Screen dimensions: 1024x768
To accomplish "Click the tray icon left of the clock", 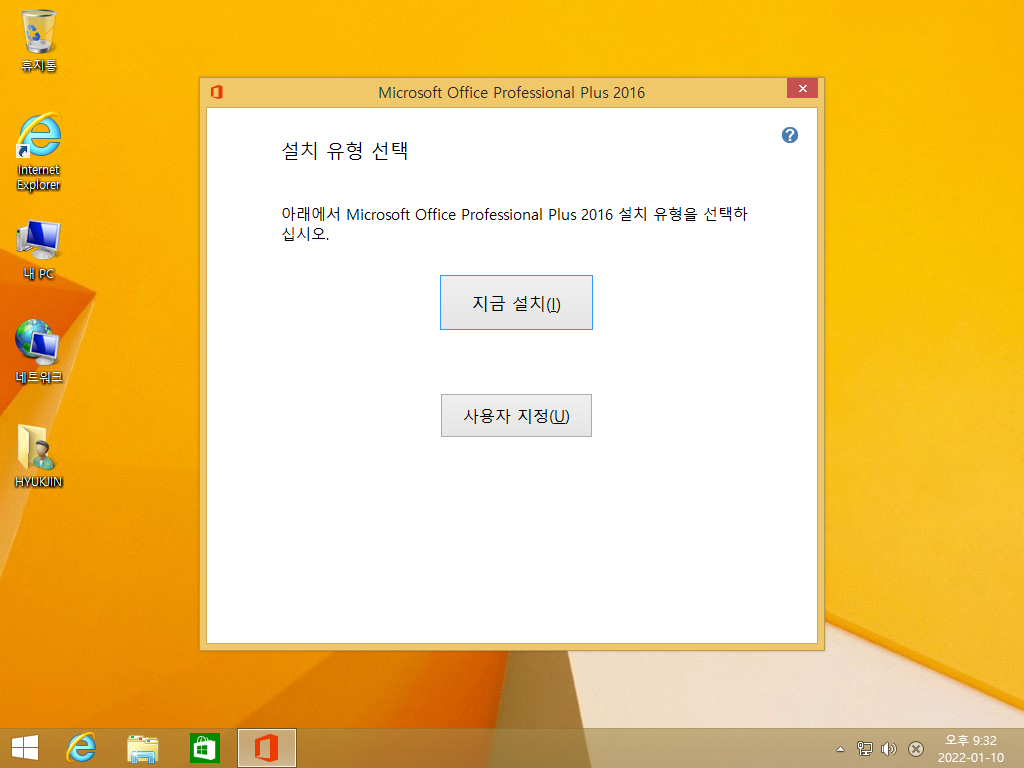I will tap(916, 748).
